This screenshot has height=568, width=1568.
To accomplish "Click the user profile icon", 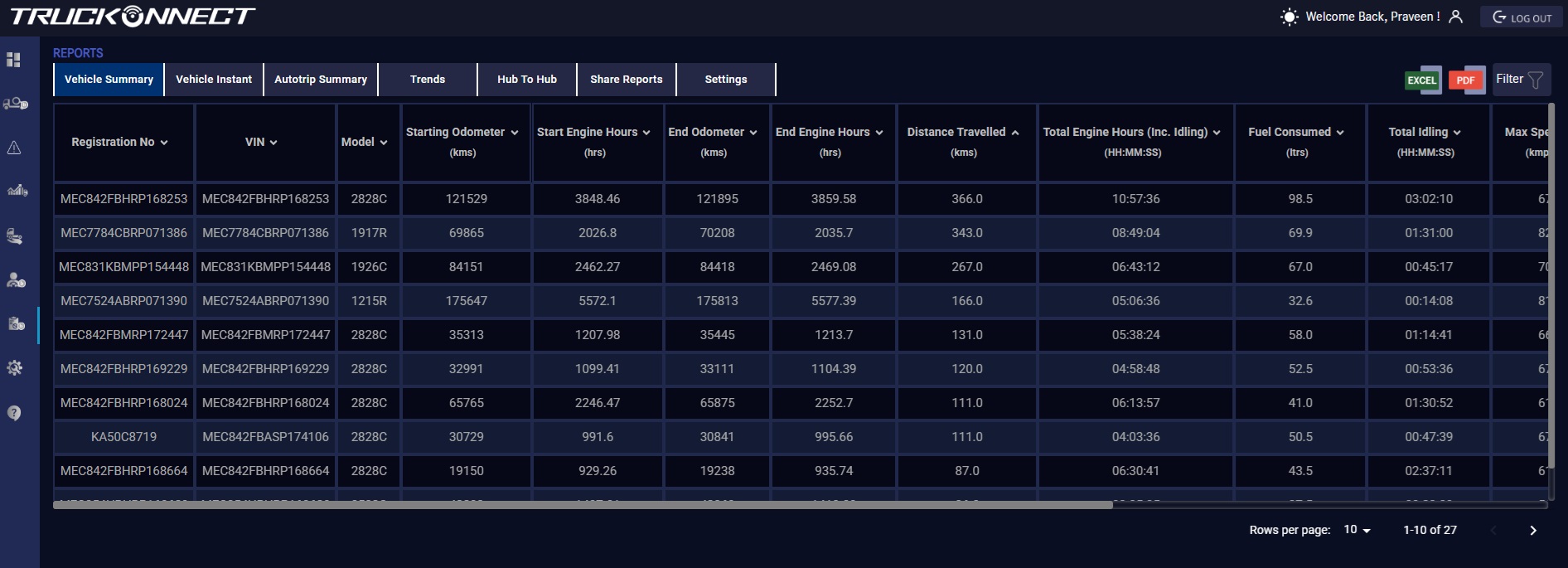I will tap(1455, 17).
